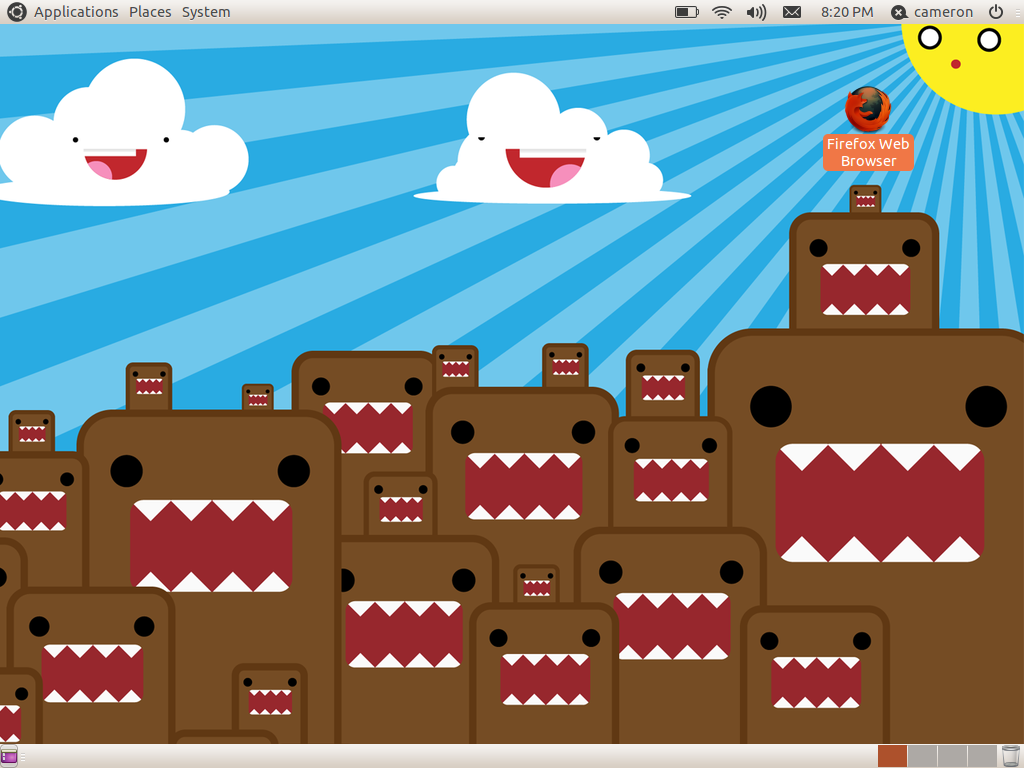This screenshot has width=1024, height=768.
Task: Click the battery status icon
Action: pos(686,11)
